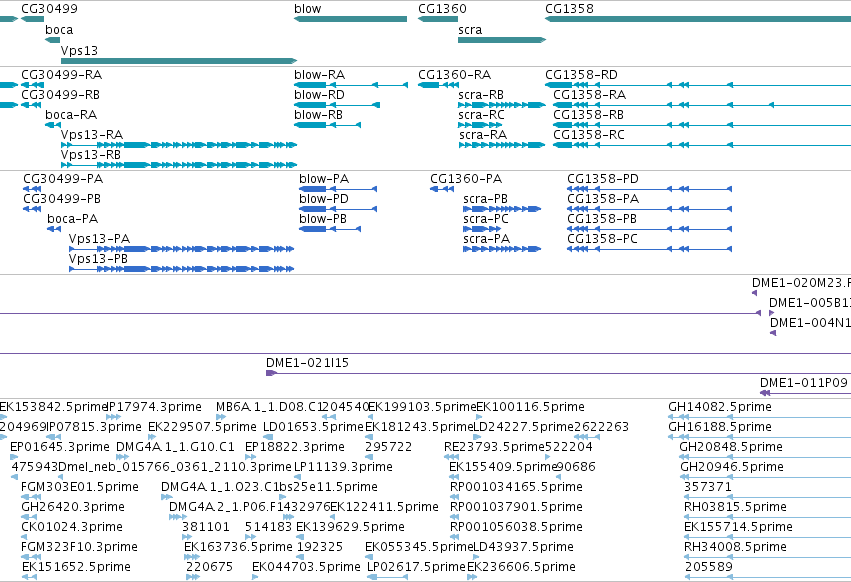851x582 pixels.
Task: Click the CG1360 gene label
Action: pos(442,9)
